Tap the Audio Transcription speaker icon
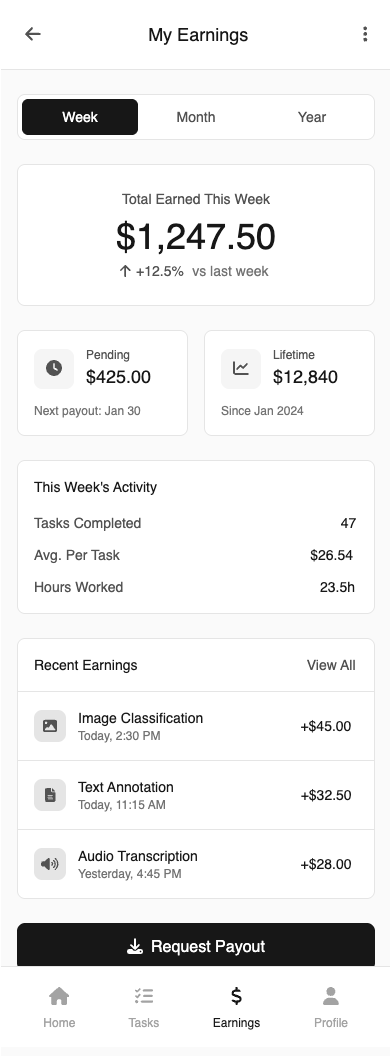The height and width of the screenshot is (1056, 390). click(x=50, y=864)
